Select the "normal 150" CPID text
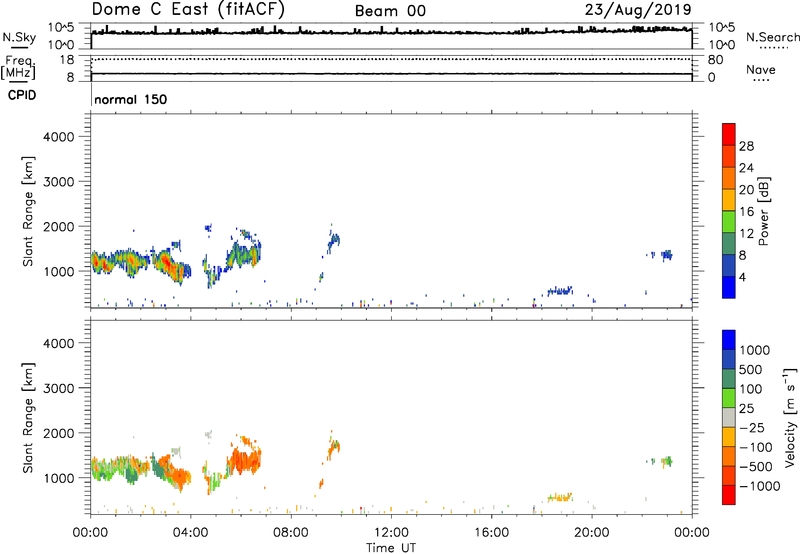 coord(131,99)
